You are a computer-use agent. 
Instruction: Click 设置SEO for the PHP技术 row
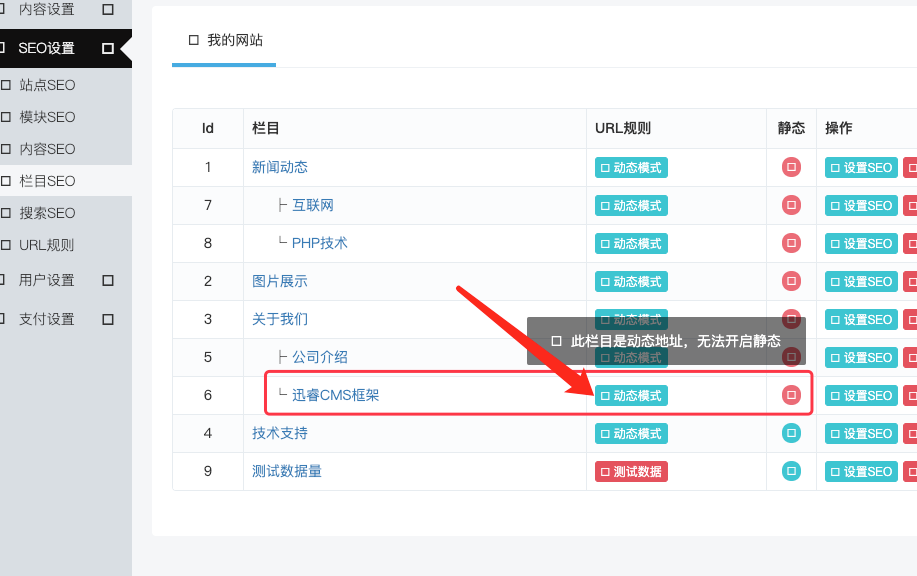tap(861, 244)
